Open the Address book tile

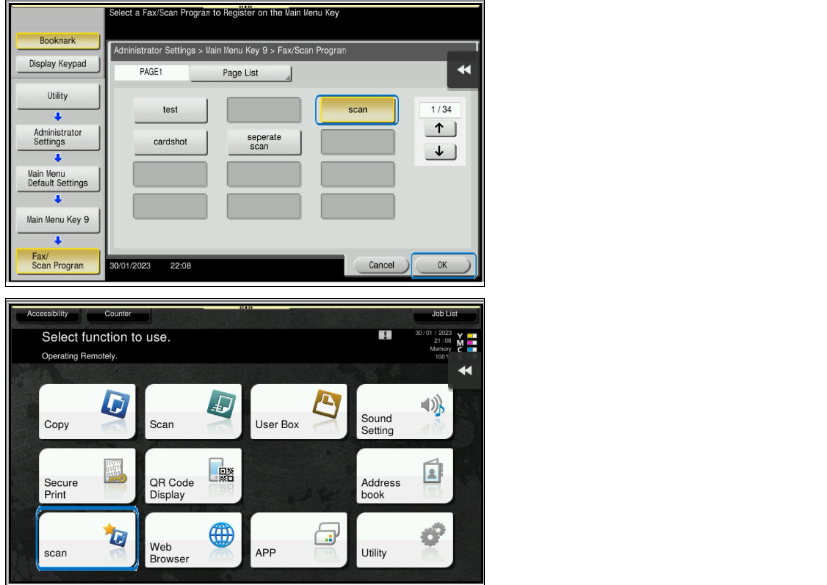click(x=405, y=476)
